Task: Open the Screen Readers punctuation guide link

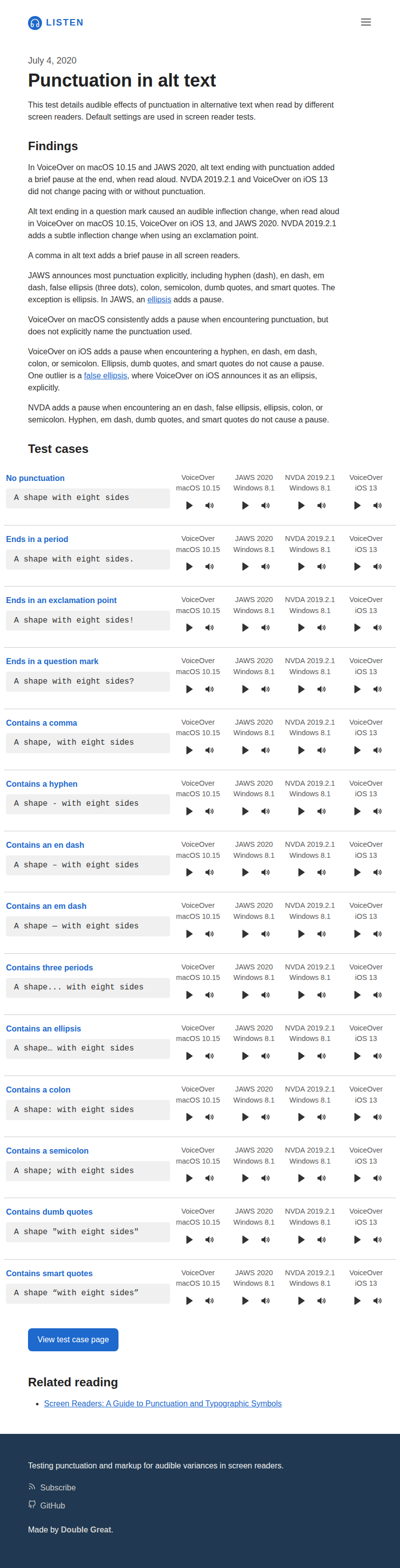Action: point(162,1403)
